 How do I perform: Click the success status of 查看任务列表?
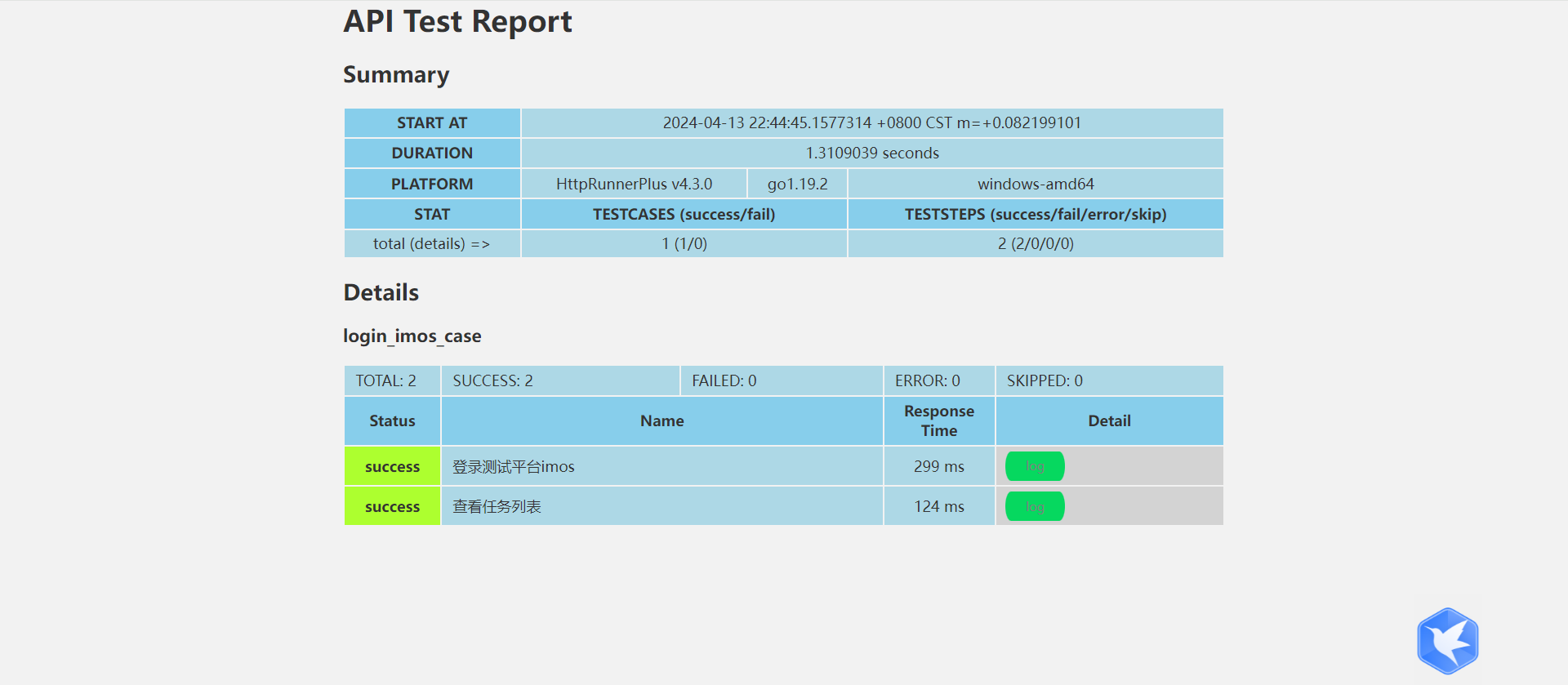pos(392,506)
